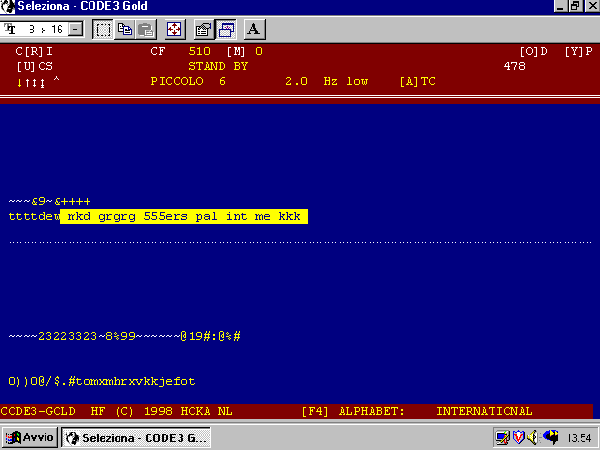This screenshot has width=600, height=450.
Task: Toggle full screen mode icon
Action: (173, 29)
